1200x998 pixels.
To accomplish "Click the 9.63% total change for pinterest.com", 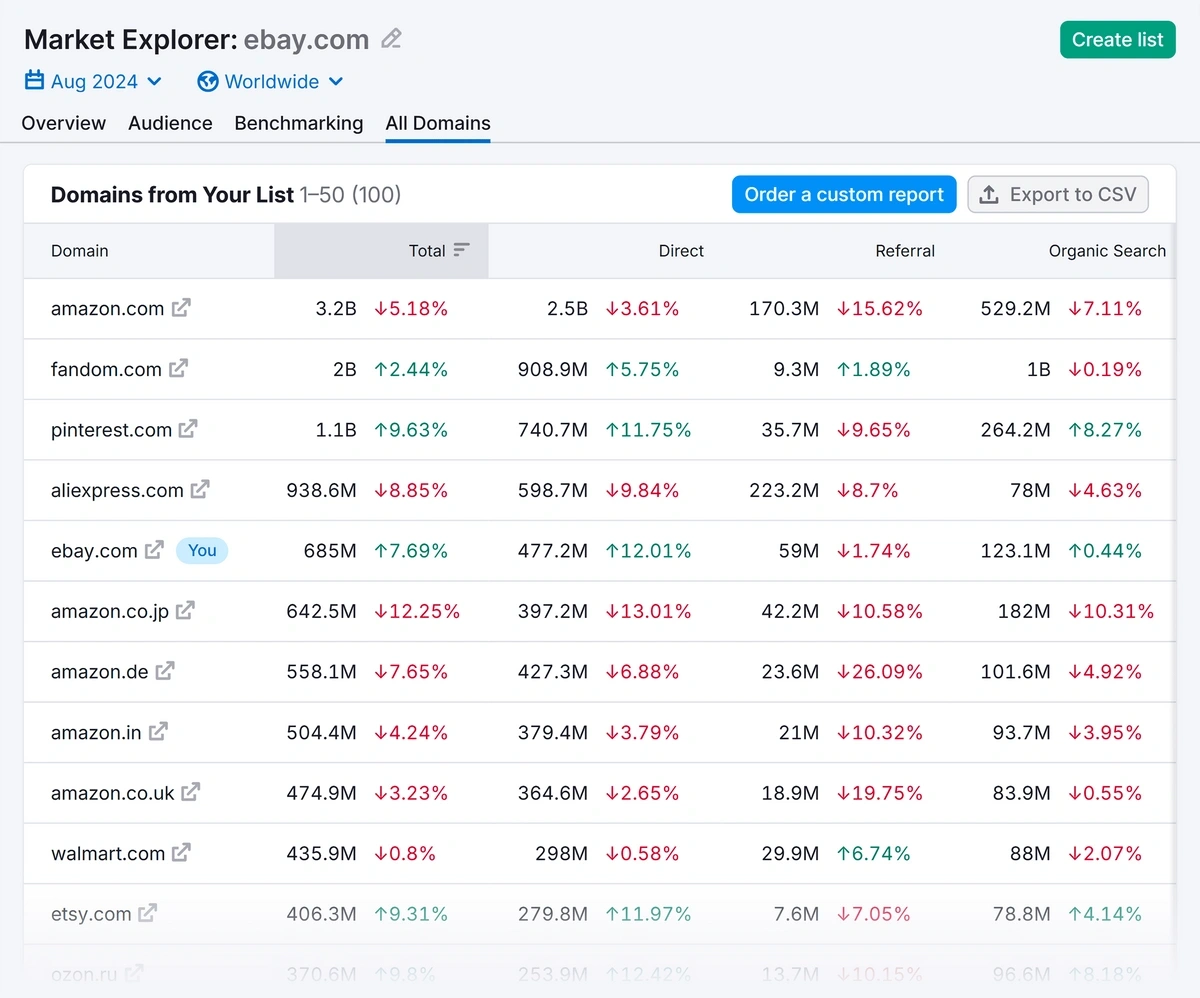I will pyautogui.click(x=411, y=430).
